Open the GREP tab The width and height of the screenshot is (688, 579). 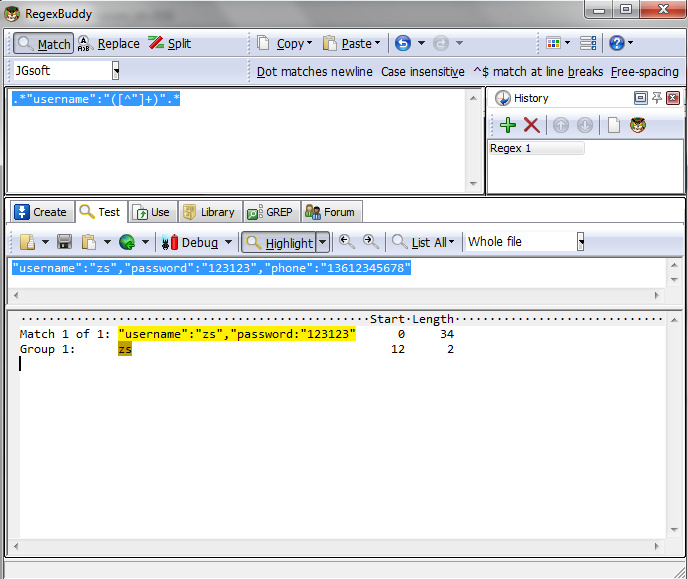[x=271, y=212]
